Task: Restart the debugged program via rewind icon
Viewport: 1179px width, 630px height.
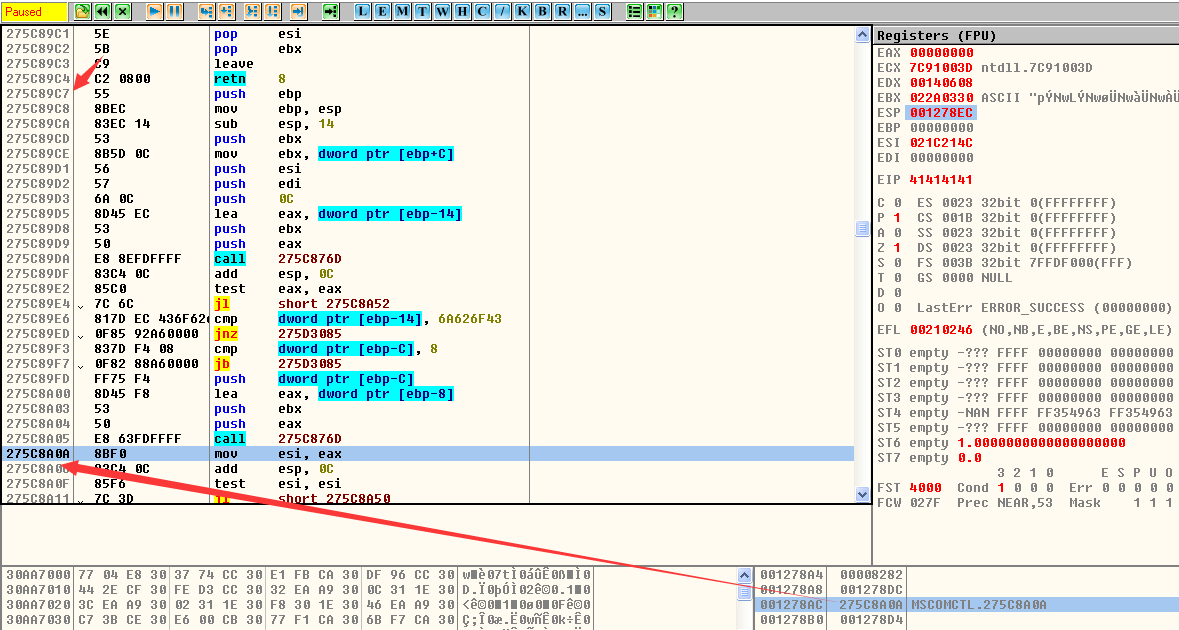Action: tap(102, 12)
